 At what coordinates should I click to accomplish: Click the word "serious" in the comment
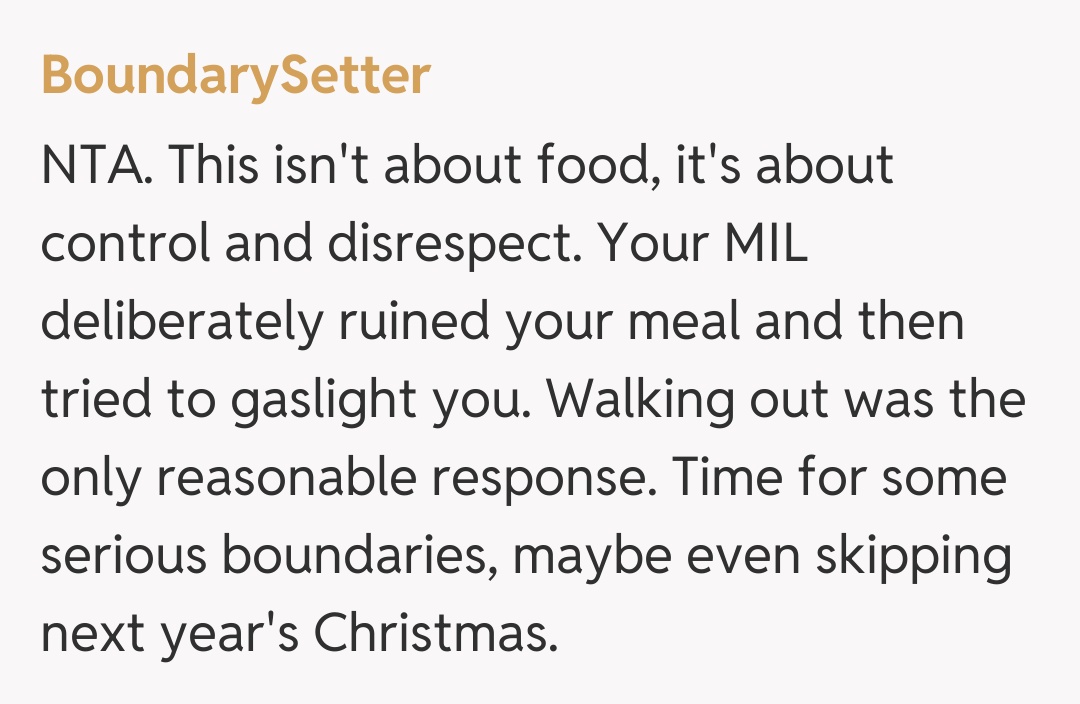pos(123,556)
